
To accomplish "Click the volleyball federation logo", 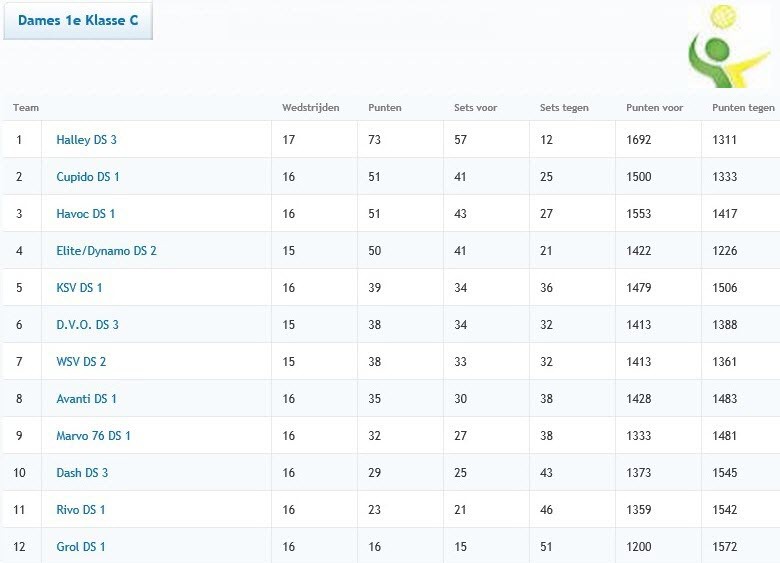I will (x=729, y=45).
